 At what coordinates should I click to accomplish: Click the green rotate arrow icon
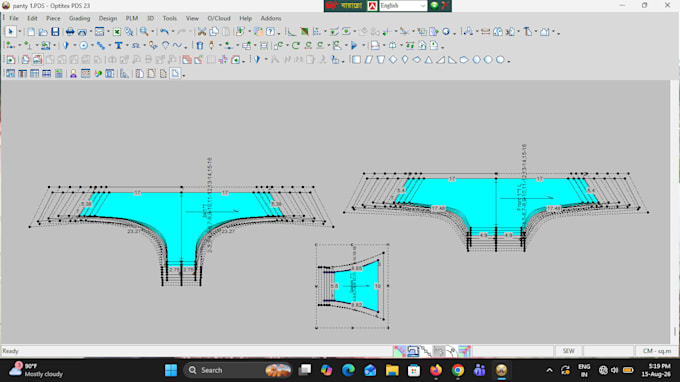click(x=295, y=46)
